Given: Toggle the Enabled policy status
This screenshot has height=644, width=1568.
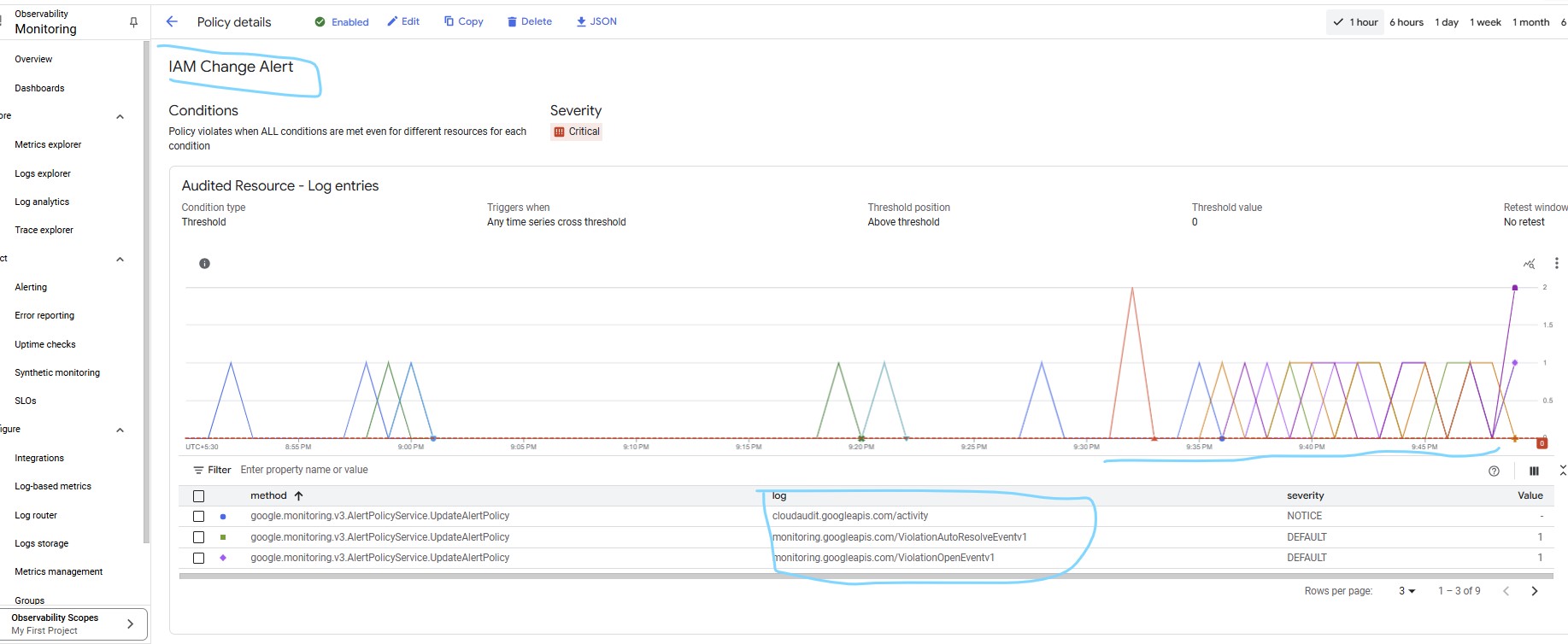Looking at the screenshot, I should [342, 22].
